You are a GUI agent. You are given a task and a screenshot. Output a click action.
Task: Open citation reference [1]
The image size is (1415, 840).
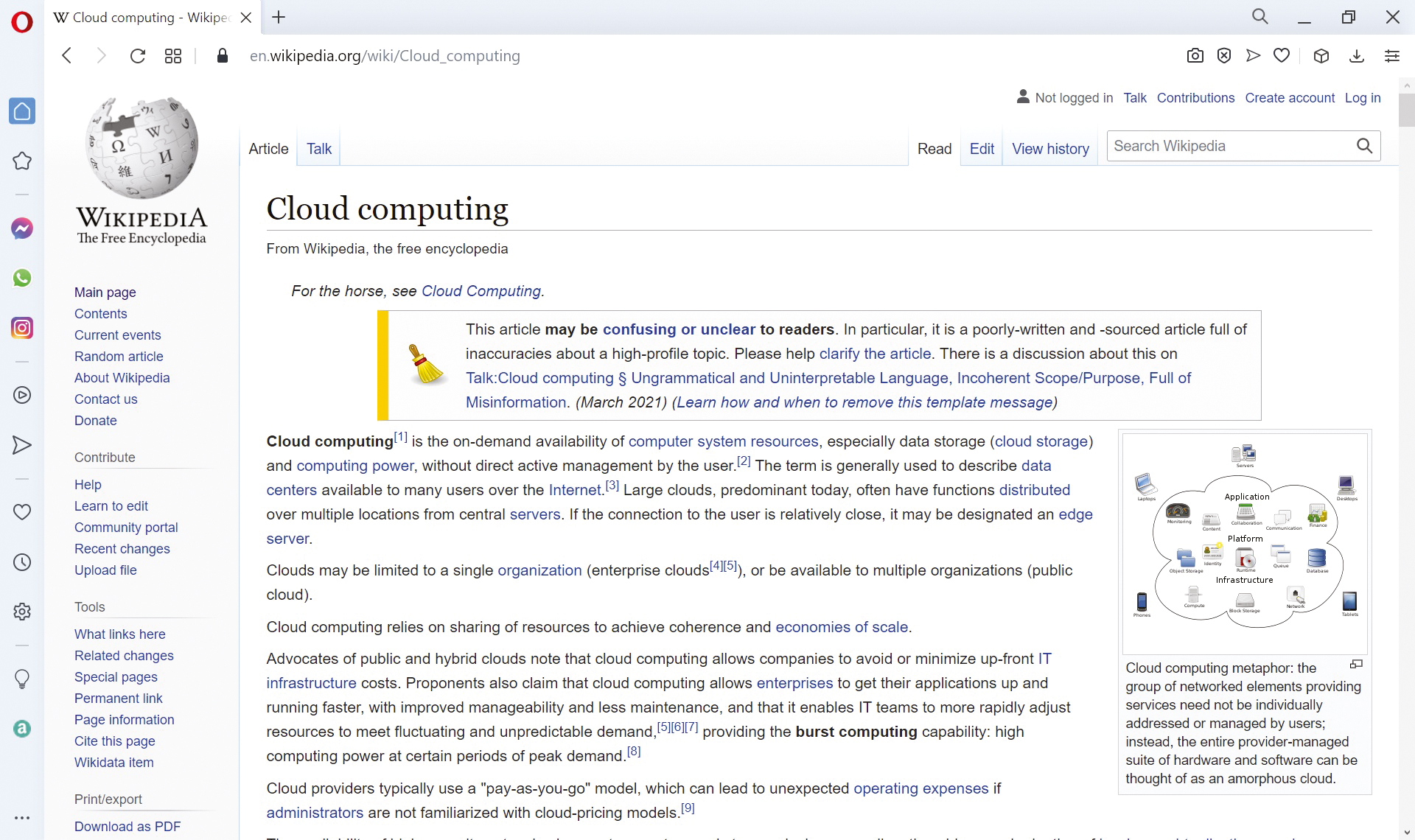[x=400, y=437]
